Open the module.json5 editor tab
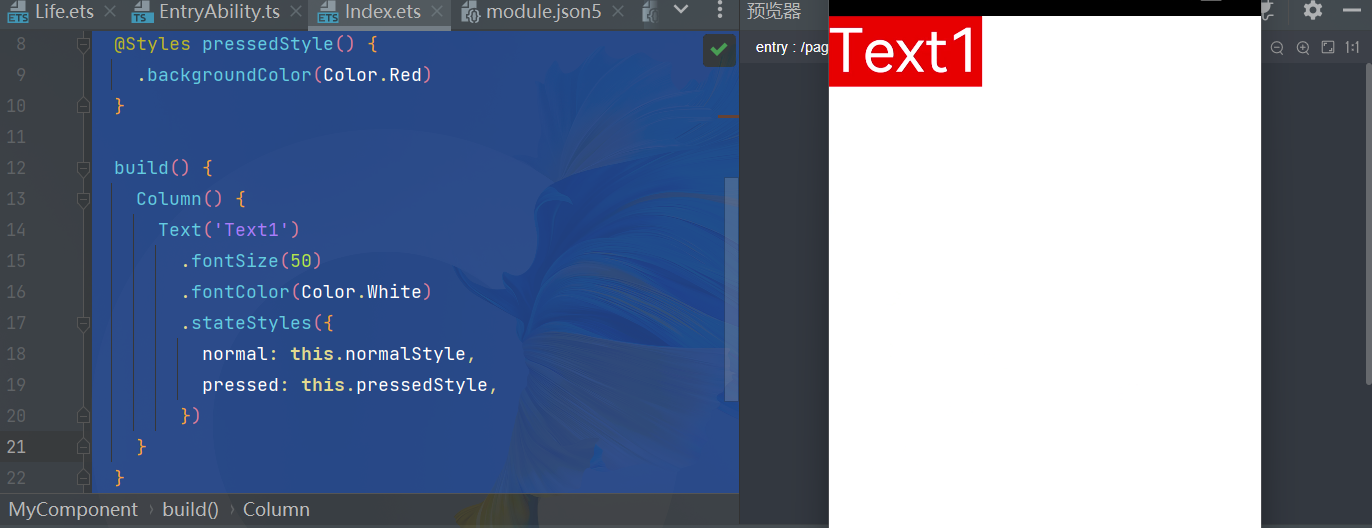 click(x=544, y=12)
